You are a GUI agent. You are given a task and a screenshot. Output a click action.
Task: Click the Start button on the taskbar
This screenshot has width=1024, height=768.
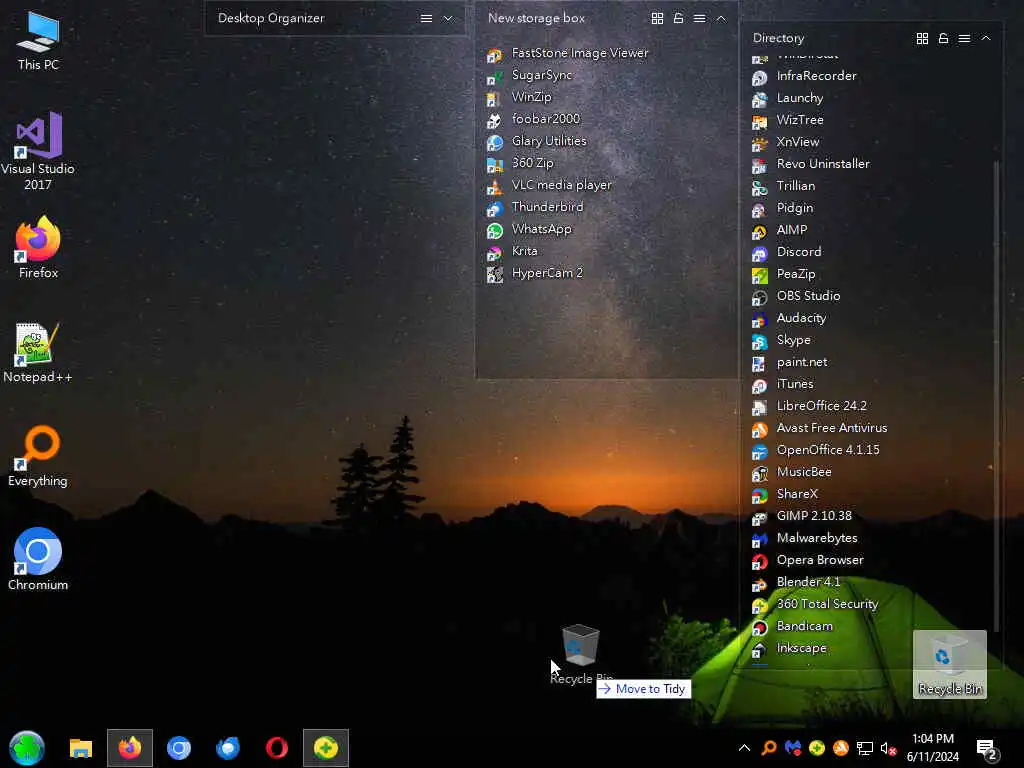(x=27, y=748)
